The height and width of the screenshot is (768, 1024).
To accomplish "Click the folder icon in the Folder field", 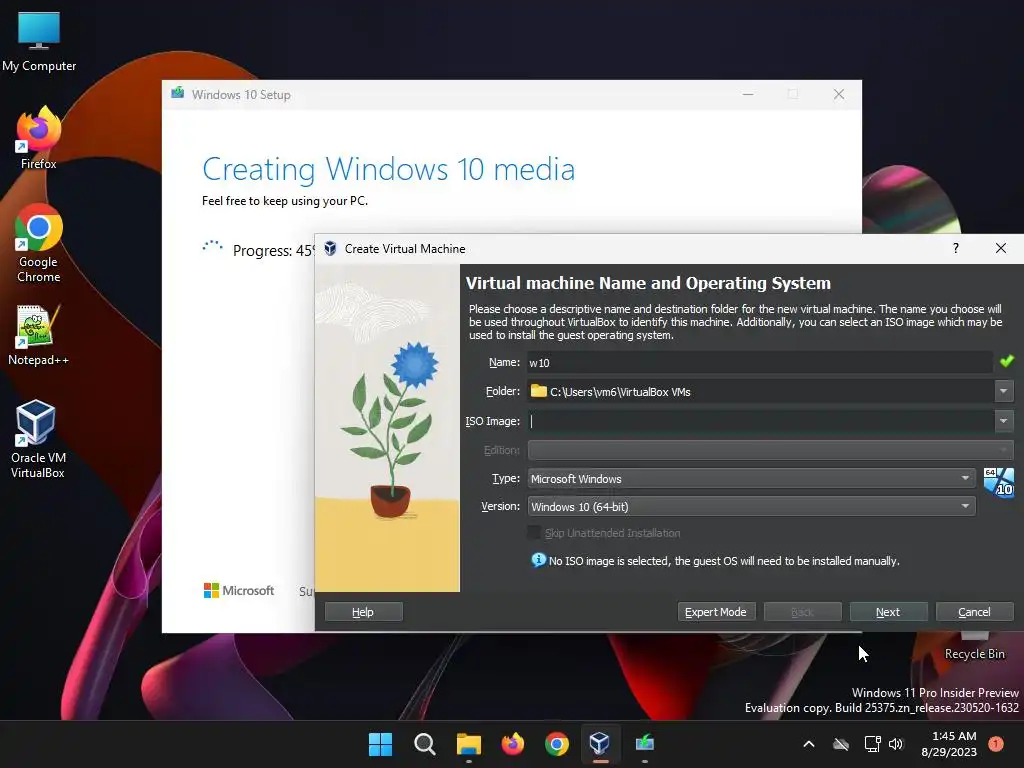I will pos(539,391).
